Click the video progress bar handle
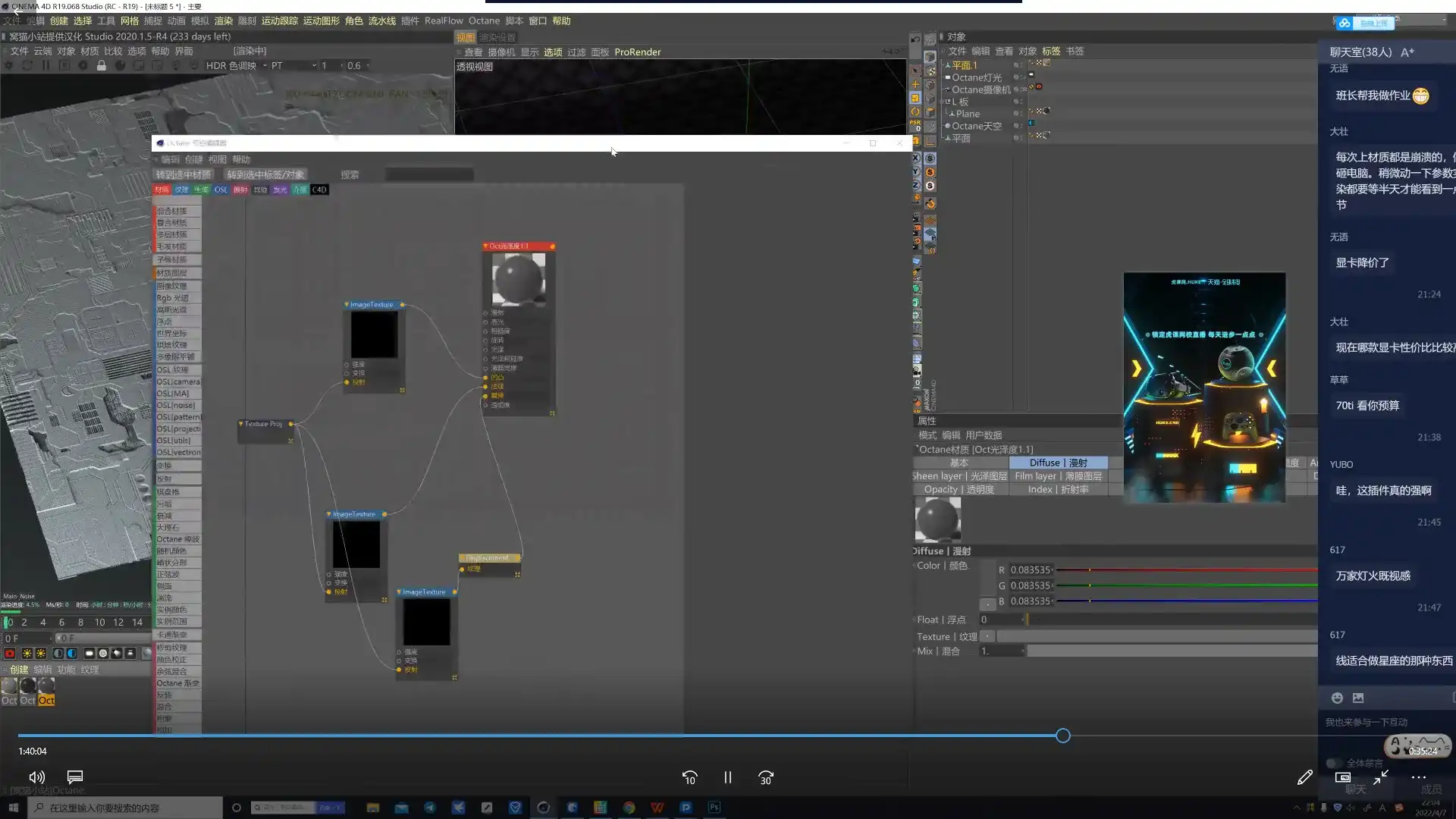Screen dimensions: 1456x819 coord(1063,736)
